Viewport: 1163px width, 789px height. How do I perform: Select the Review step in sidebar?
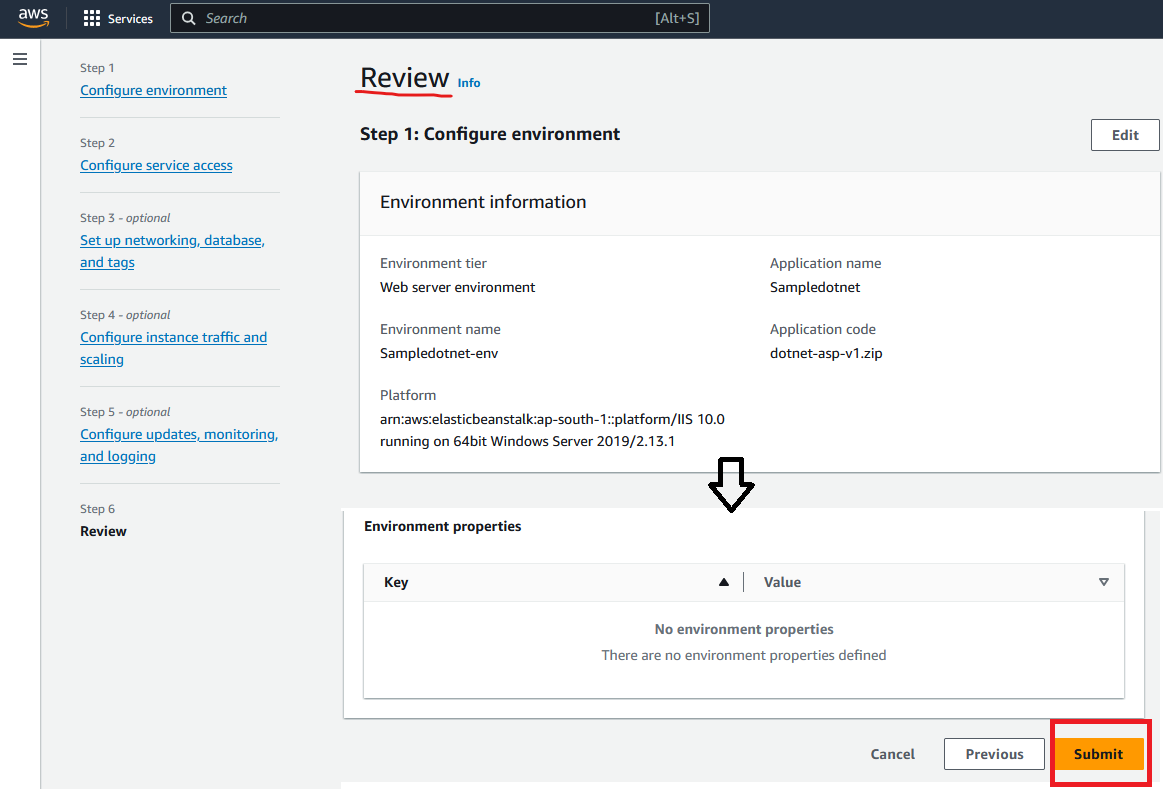point(103,531)
